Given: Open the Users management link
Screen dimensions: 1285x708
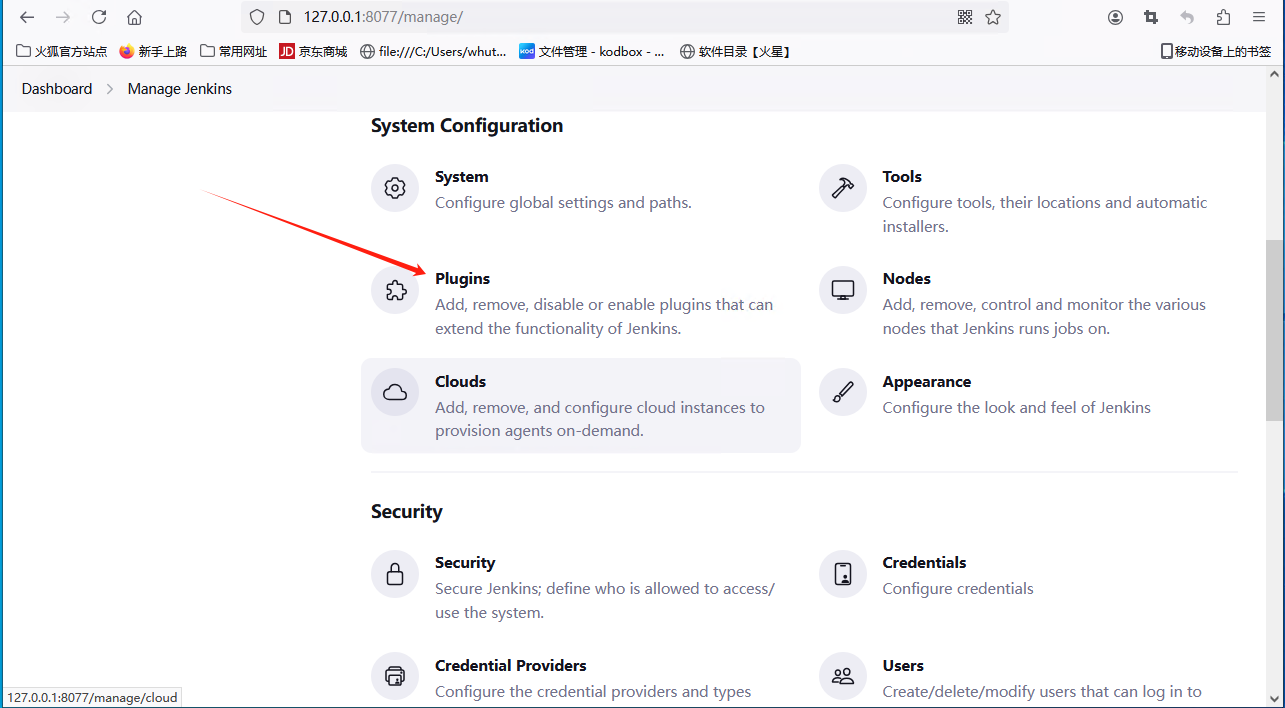Looking at the screenshot, I should tap(903, 666).
